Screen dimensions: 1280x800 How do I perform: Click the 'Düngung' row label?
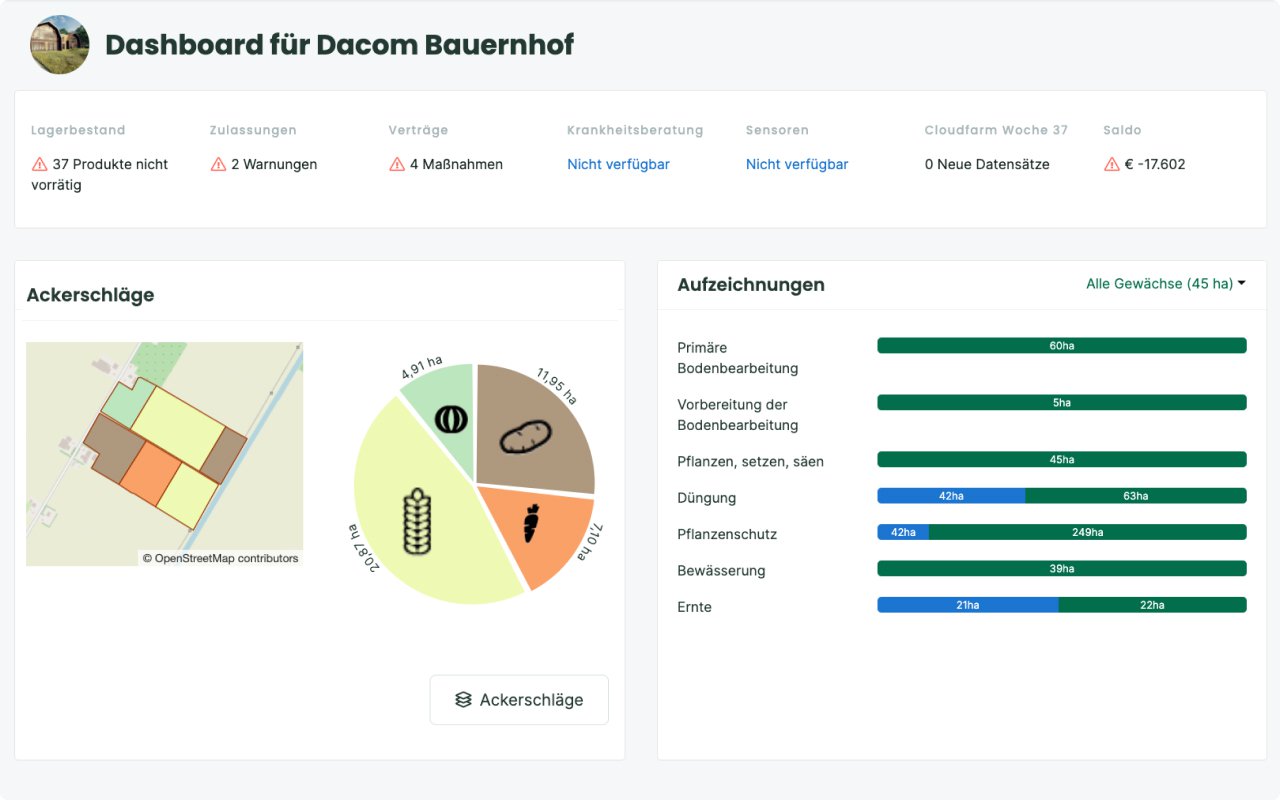(x=707, y=498)
